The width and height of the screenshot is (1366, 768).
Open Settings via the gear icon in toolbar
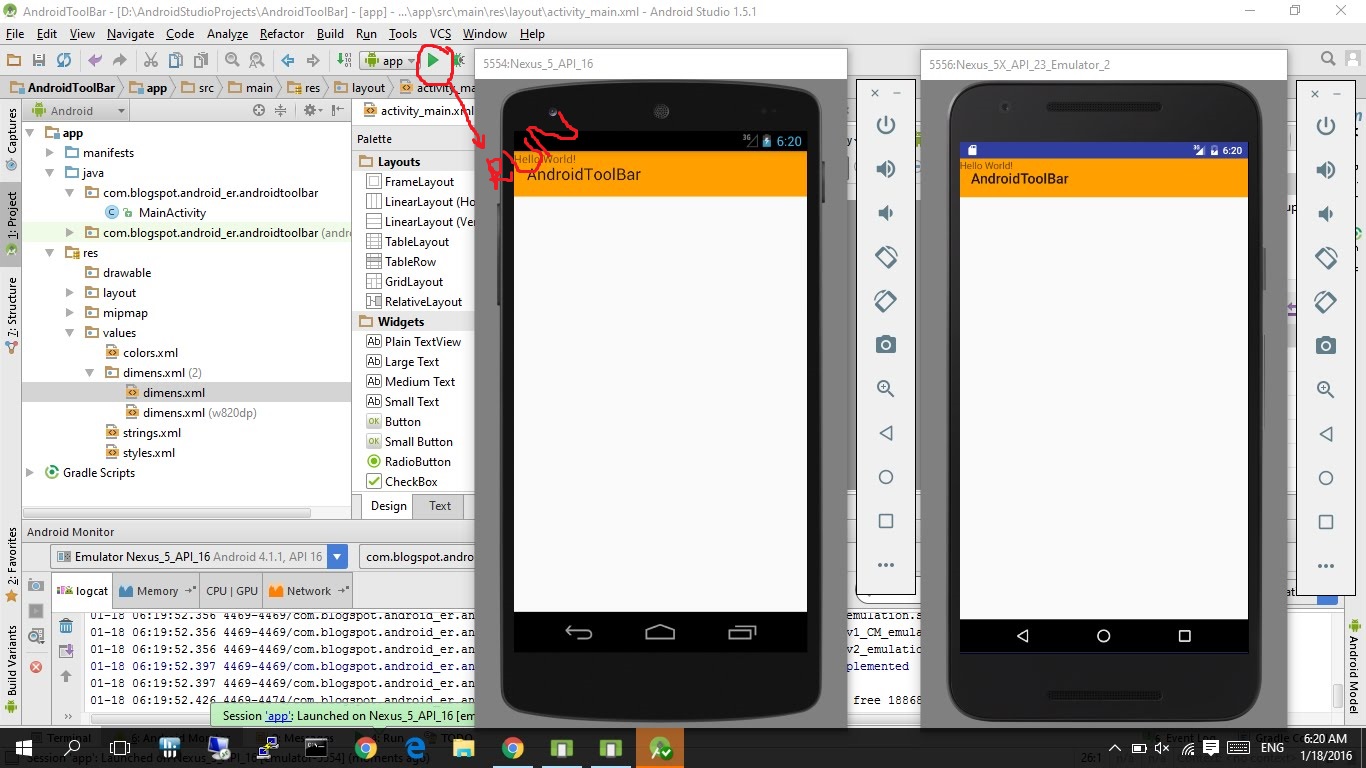pos(308,110)
